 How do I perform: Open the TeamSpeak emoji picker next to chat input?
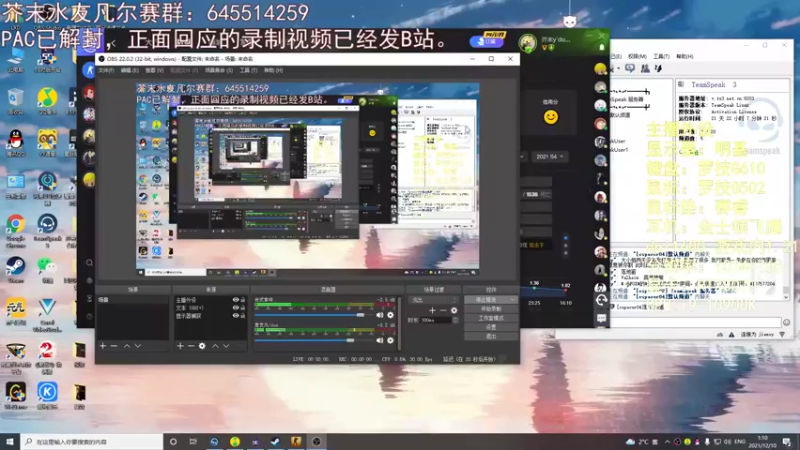point(787,322)
